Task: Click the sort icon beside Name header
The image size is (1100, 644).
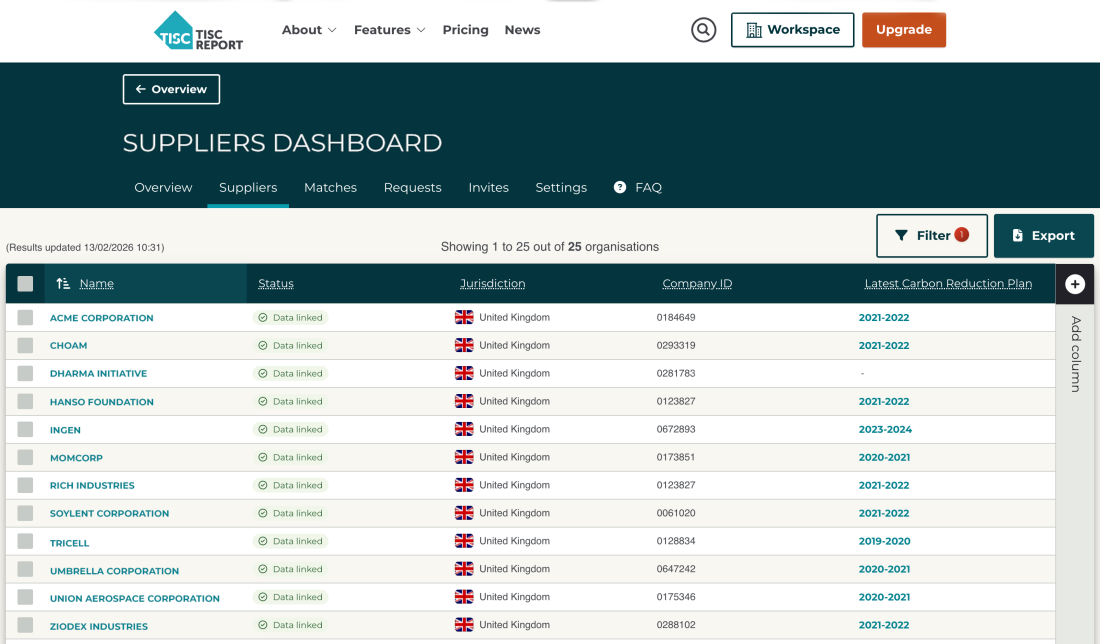Action: pos(63,284)
